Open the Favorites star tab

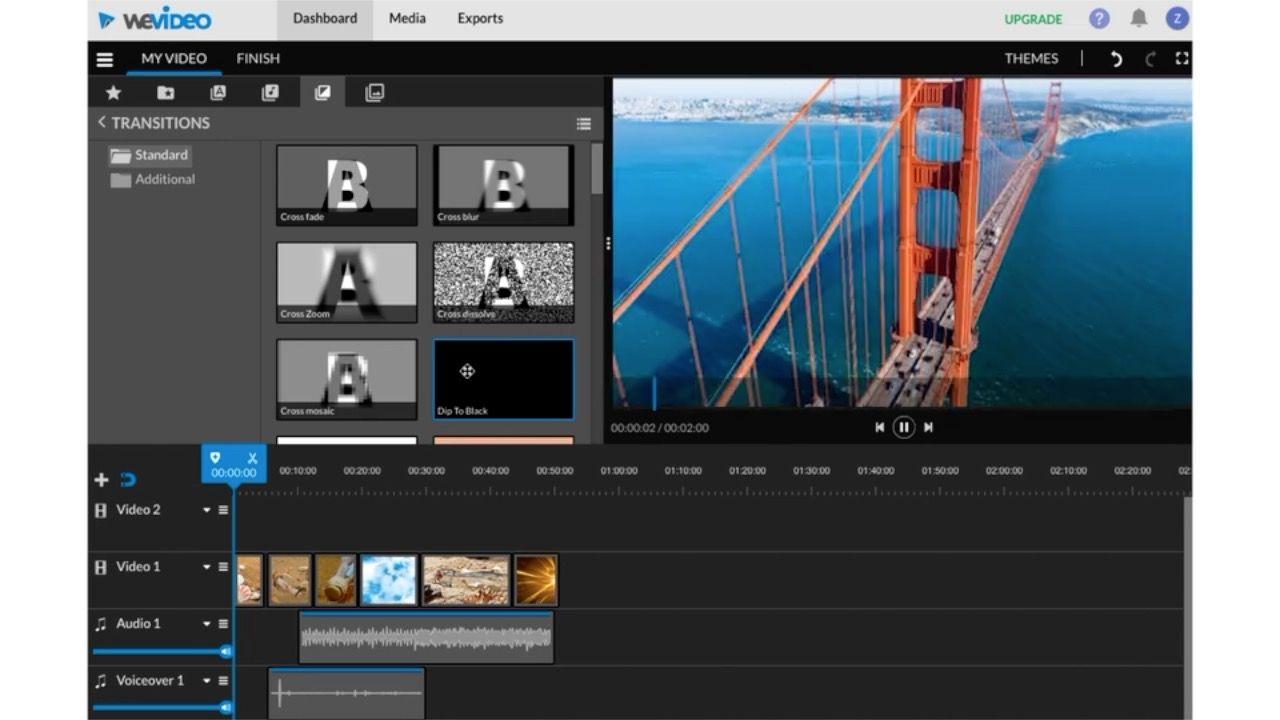point(113,93)
